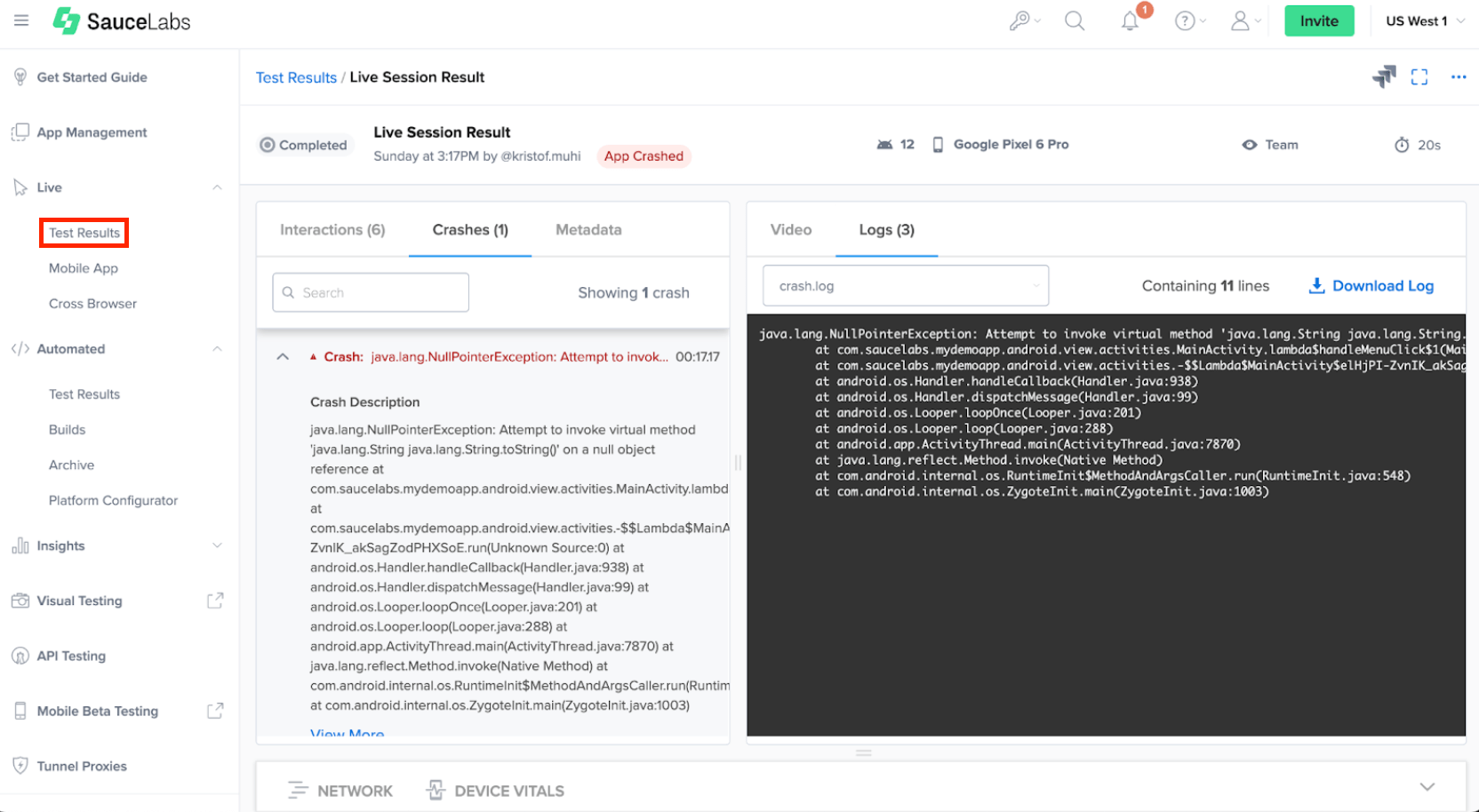
Task: Toggle fullscreen view icon
Action: click(x=1419, y=77)
